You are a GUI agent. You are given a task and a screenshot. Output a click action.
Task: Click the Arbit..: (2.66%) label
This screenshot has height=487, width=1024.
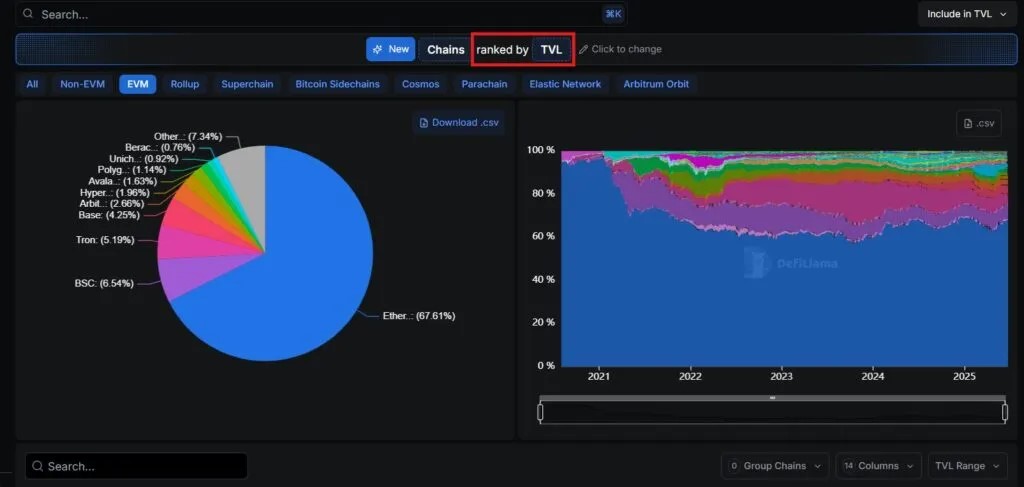[x=111, y=203]
